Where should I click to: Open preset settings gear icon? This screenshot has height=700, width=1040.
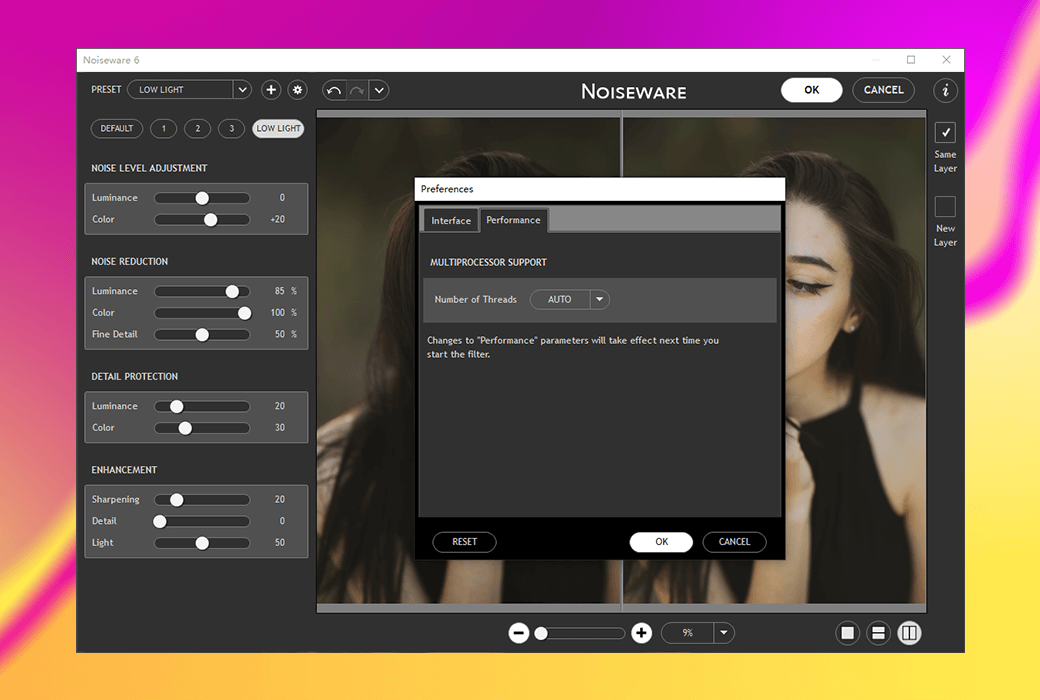[298, 90]
